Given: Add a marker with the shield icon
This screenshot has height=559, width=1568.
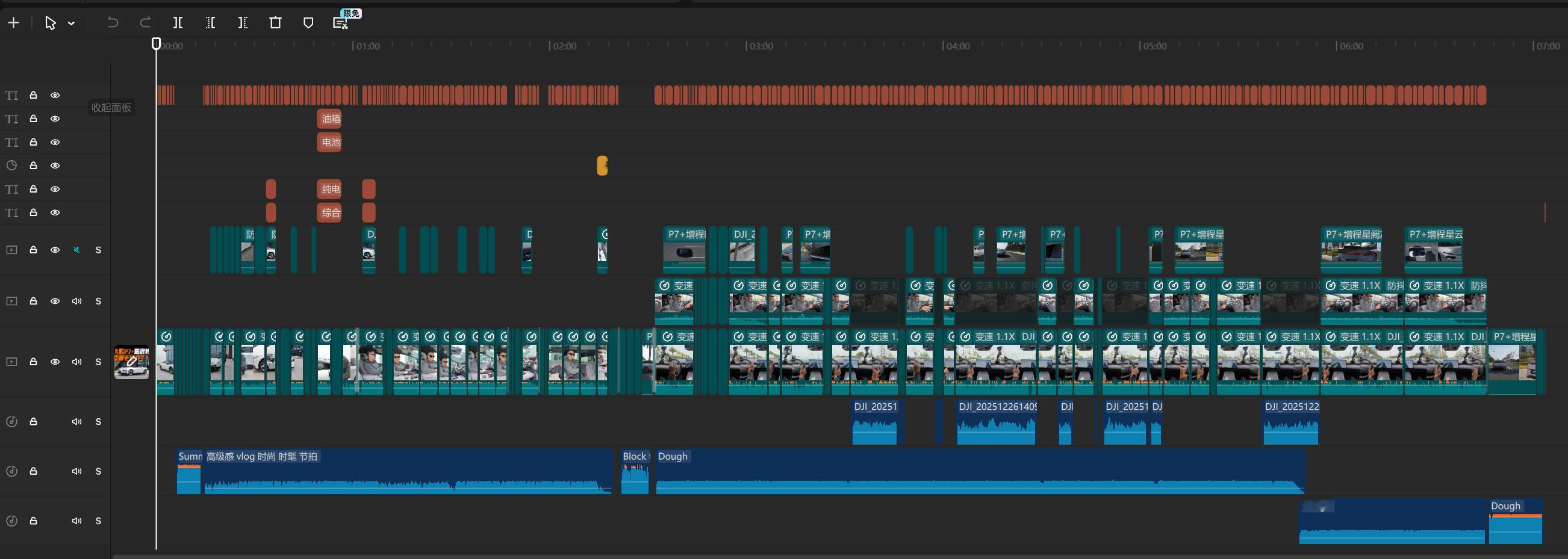Looking at the screenshot, I should point(308,23).
